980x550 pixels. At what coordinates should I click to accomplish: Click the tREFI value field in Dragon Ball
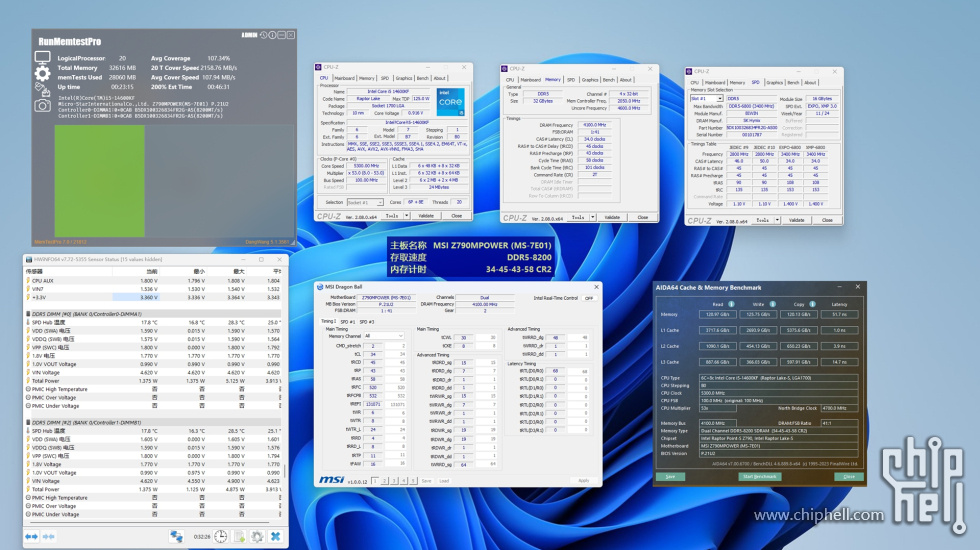pyautogui.click(x=373, y=404)
